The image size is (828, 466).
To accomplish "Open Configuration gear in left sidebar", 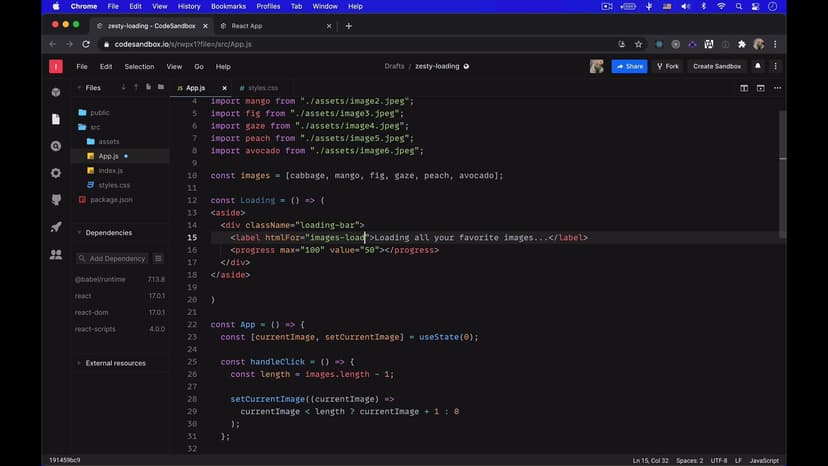I will [56, 173].
